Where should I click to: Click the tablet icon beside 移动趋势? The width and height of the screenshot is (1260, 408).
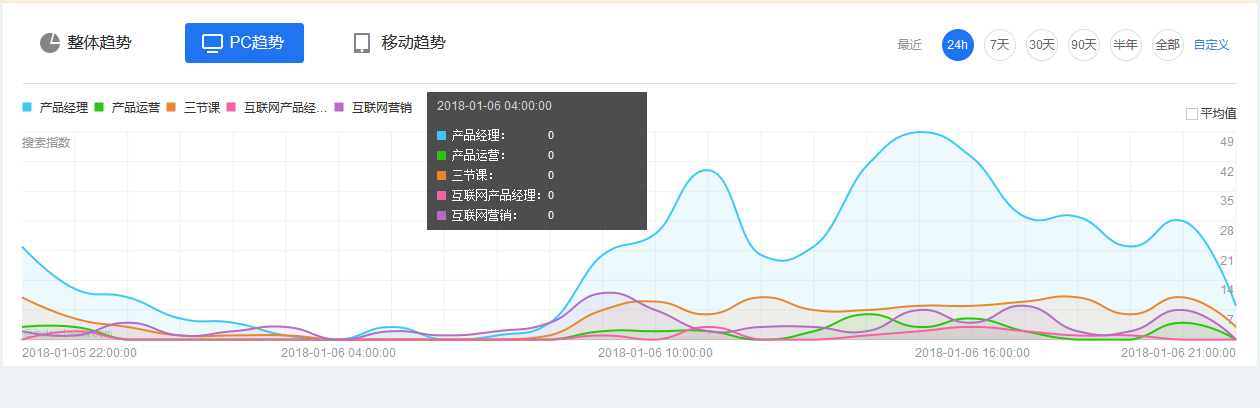(x=362, y=43)
